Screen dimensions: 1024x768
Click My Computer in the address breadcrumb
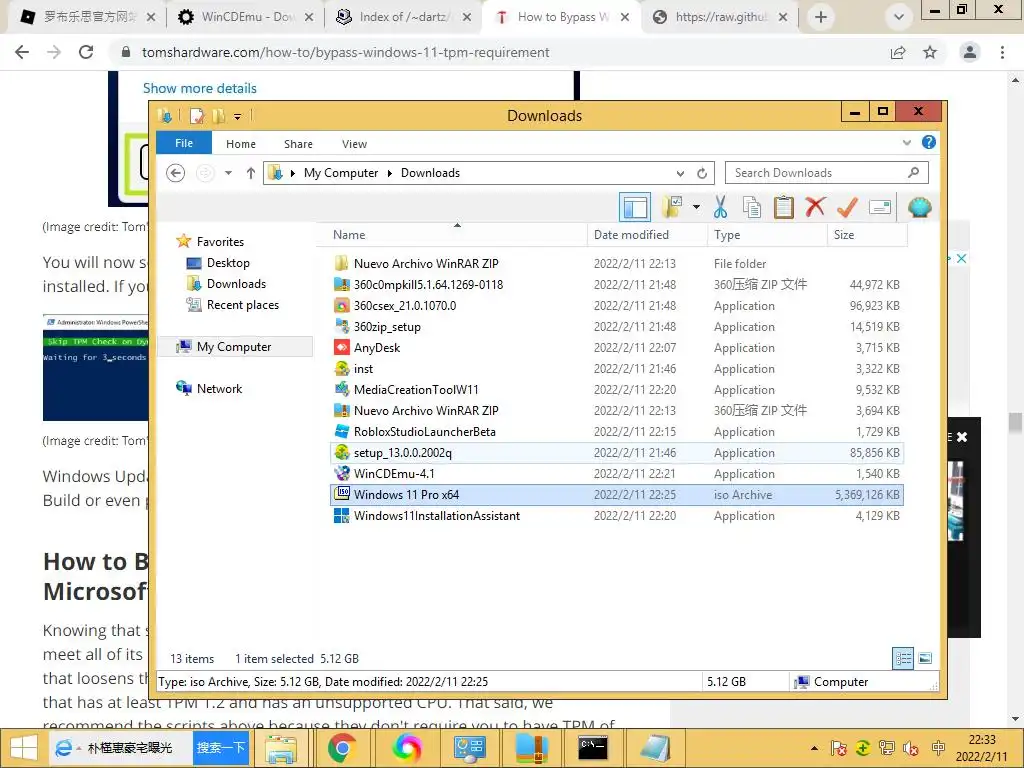pos(341,173)
